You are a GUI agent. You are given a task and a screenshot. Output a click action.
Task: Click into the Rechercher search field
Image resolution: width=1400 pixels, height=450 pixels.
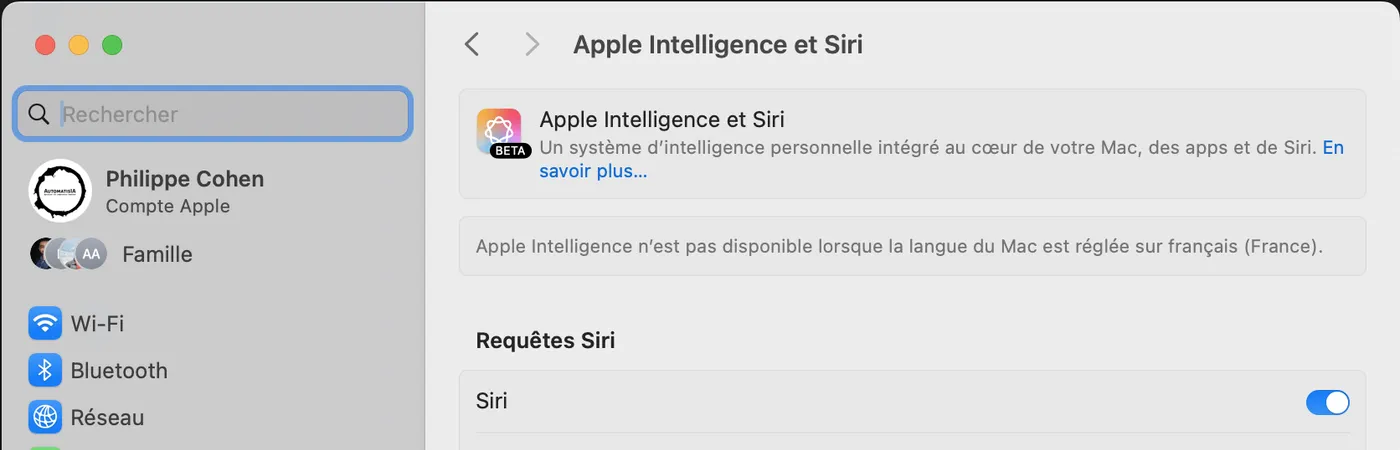(213, 114)
